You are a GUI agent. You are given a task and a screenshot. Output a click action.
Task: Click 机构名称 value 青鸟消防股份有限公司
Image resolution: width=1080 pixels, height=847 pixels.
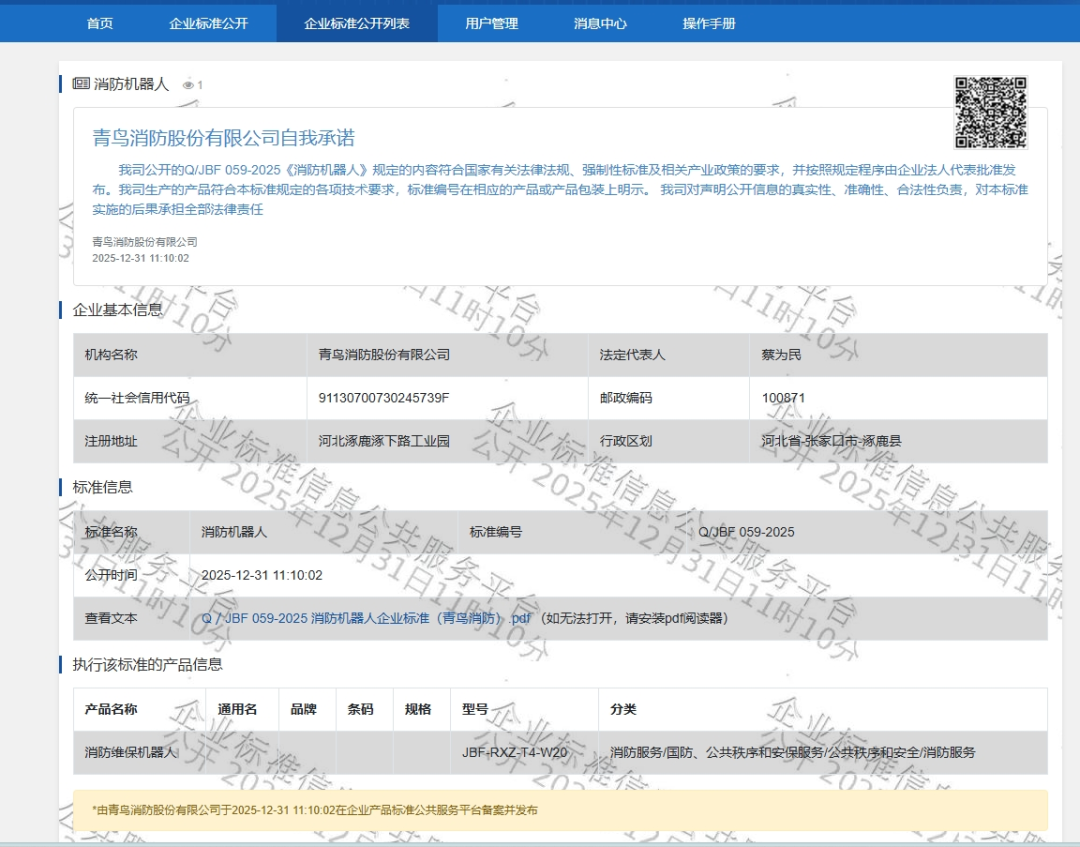pyautogui.click(x=384, y=355)
